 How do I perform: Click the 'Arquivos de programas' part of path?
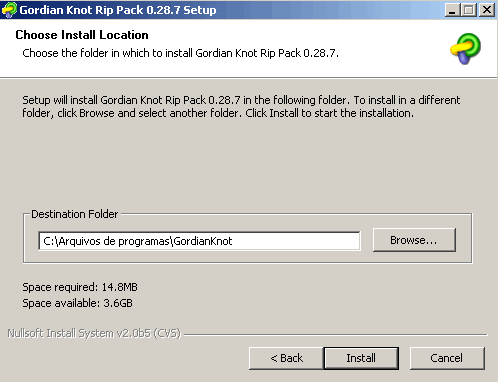[x=114, y=241]
